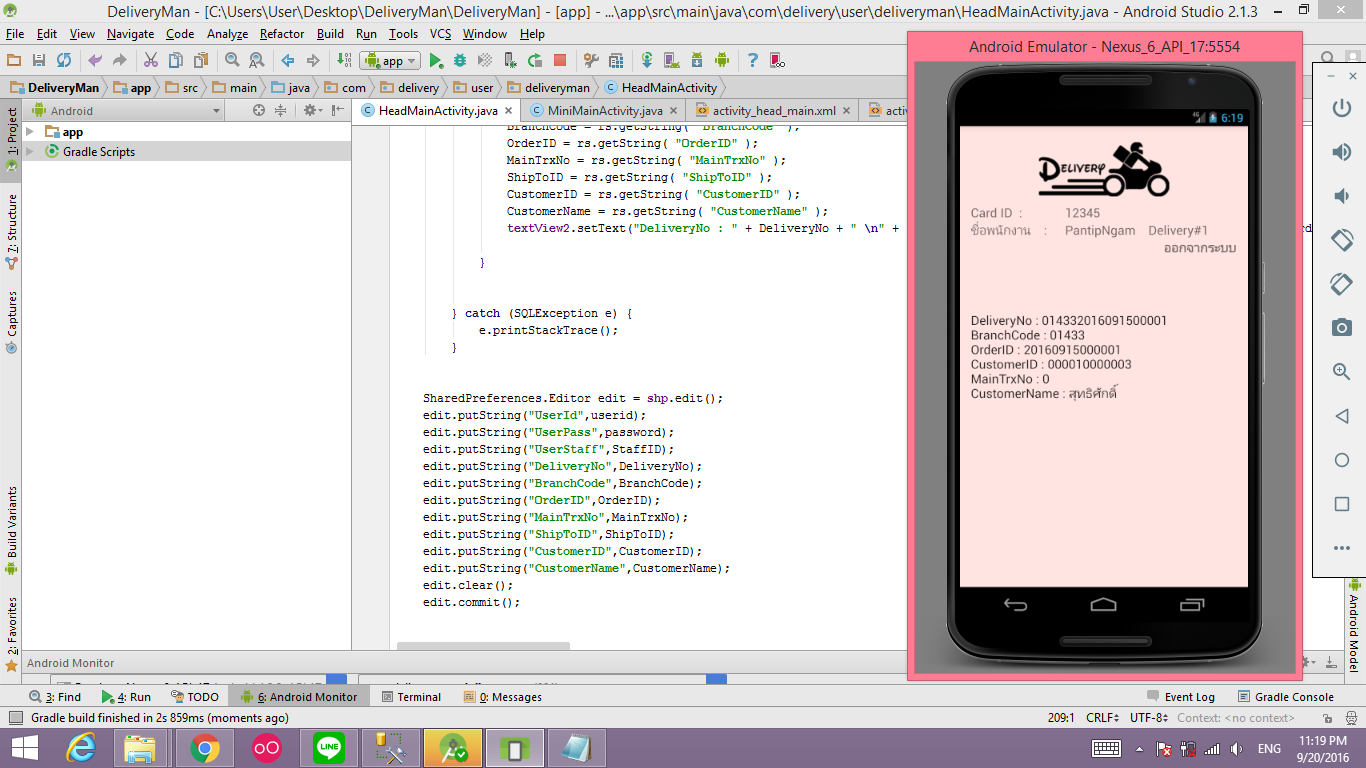Power off the emulator using power icon
Image resolution: width=1366 pixels, height=768 pixels.
click(1341, 108)
